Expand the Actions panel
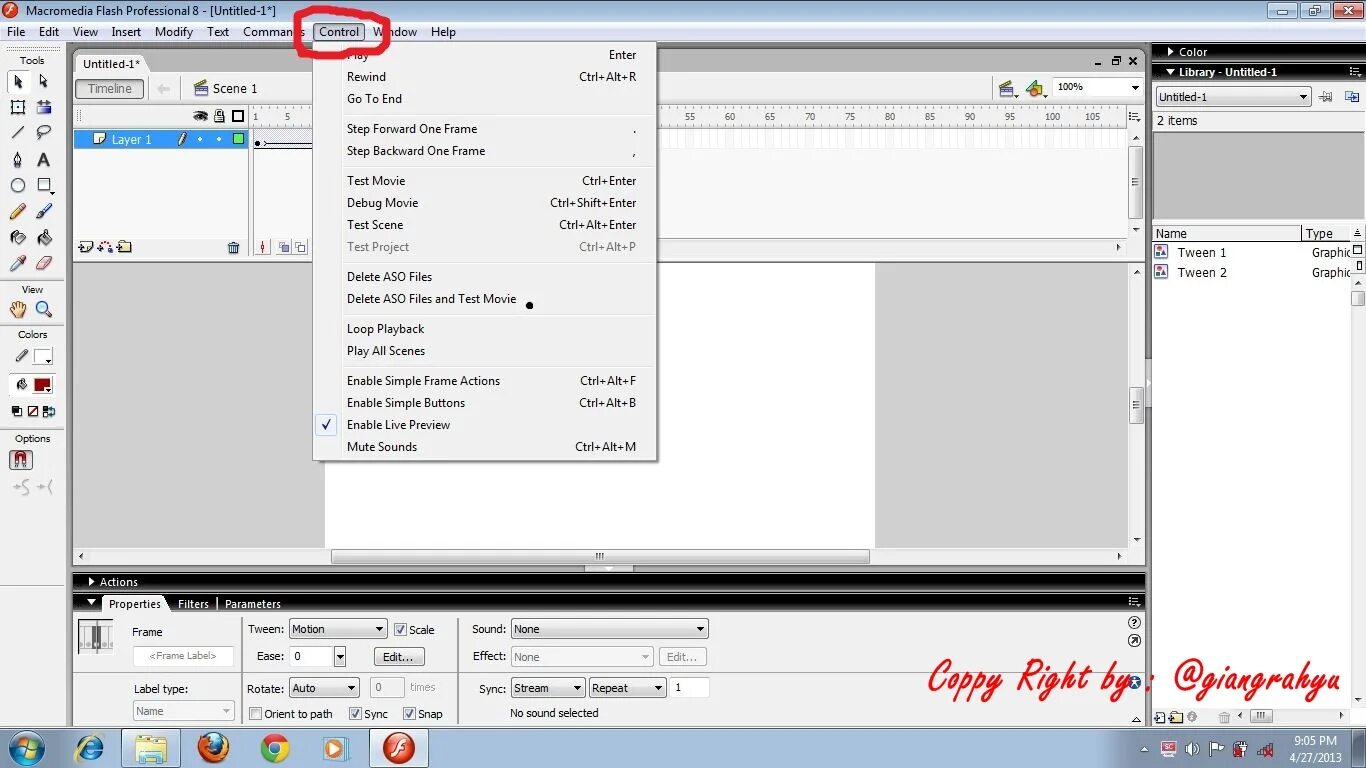Viewport: 1366px width, 768px height. coord(91,582)
